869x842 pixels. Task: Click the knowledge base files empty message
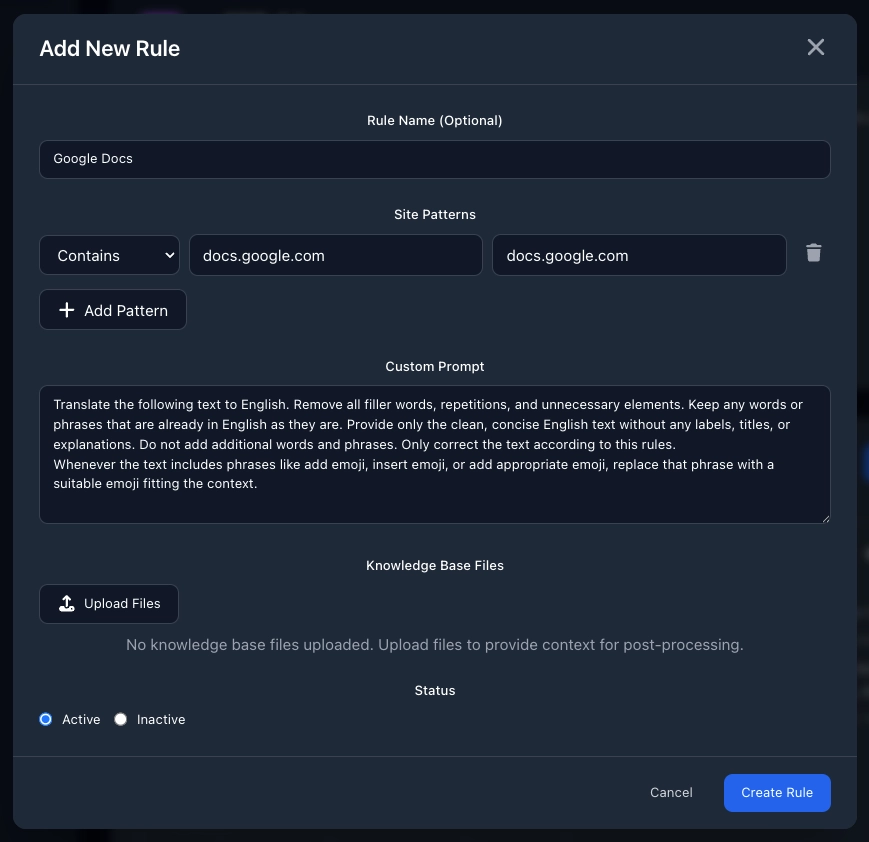(x=434, y=644)
